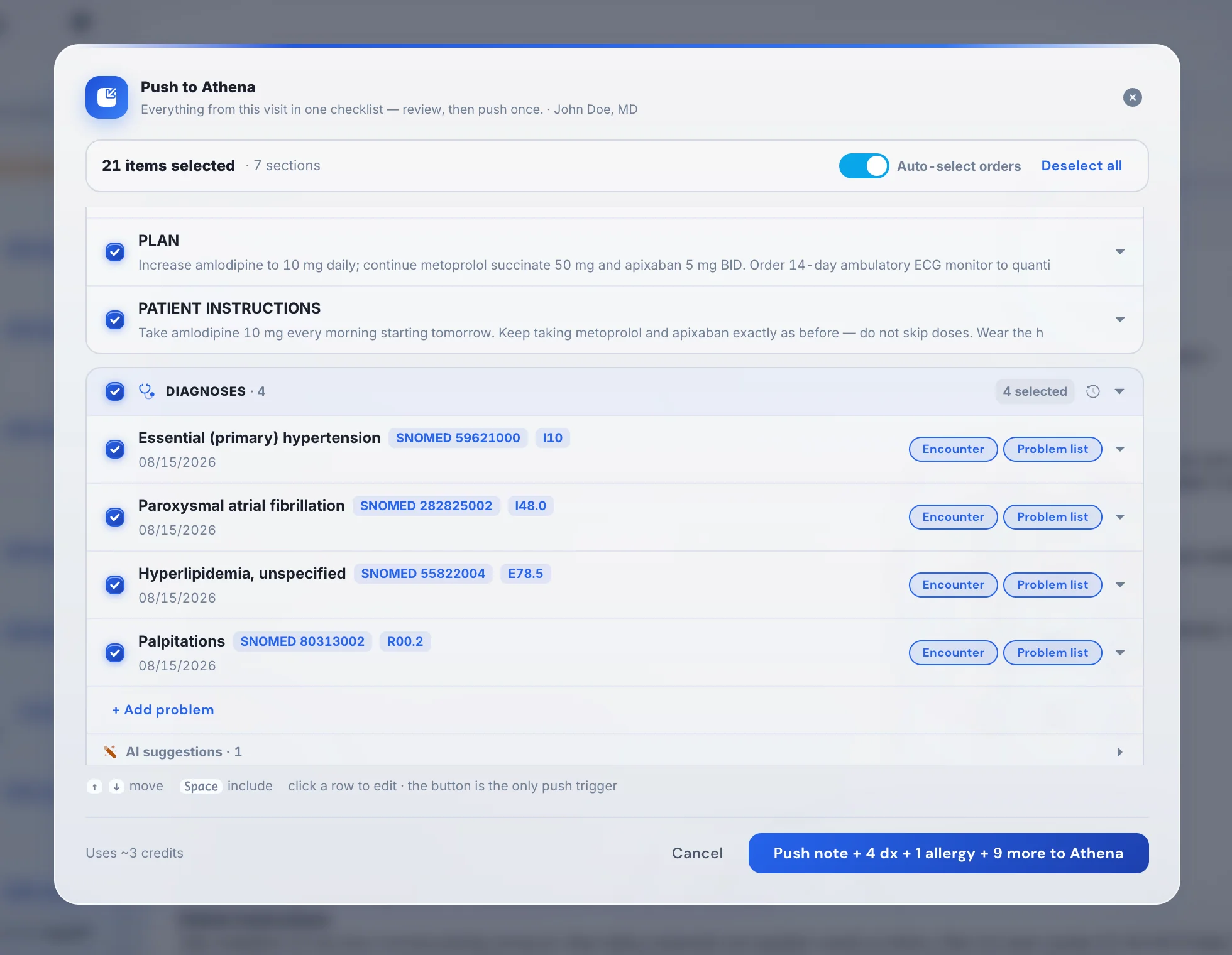This screenshot has height=955, width=1232.
Task: Click the PATIENT INSTRUCTIONS summary text
Action: click(591, 333)
